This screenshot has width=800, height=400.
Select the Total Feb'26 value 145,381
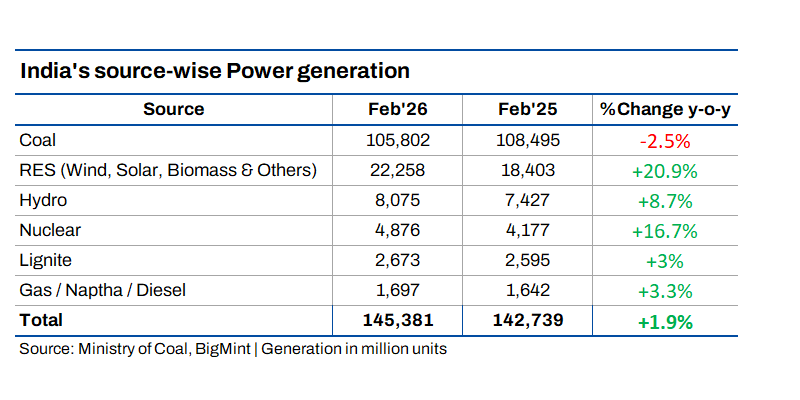(x=397, y=320)
